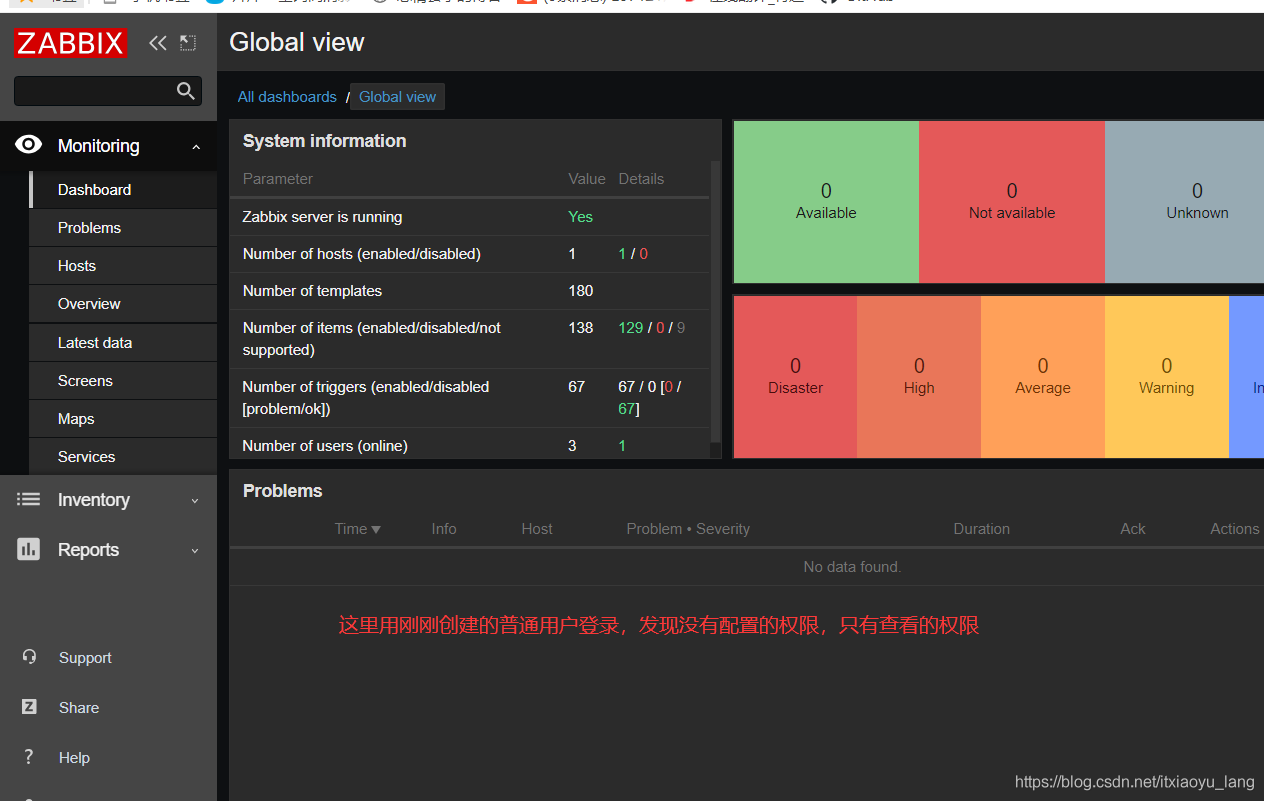1264x801 pixels.
Task: Click 'Number of hosts (enabled/disabled)' label
Action: 362,254
